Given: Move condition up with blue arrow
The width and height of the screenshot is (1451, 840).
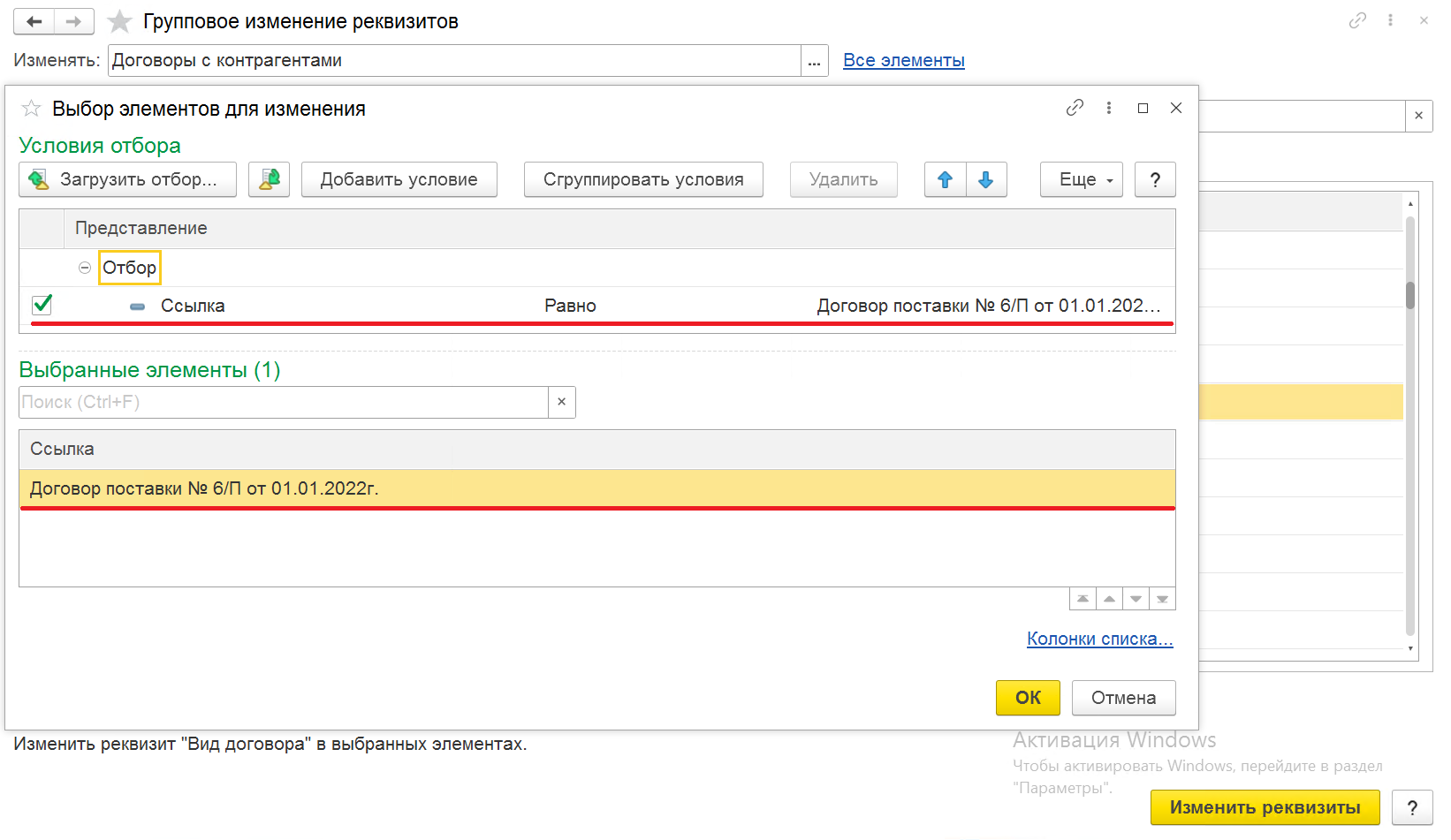Looking at the screenshot, I should point(945,179).
